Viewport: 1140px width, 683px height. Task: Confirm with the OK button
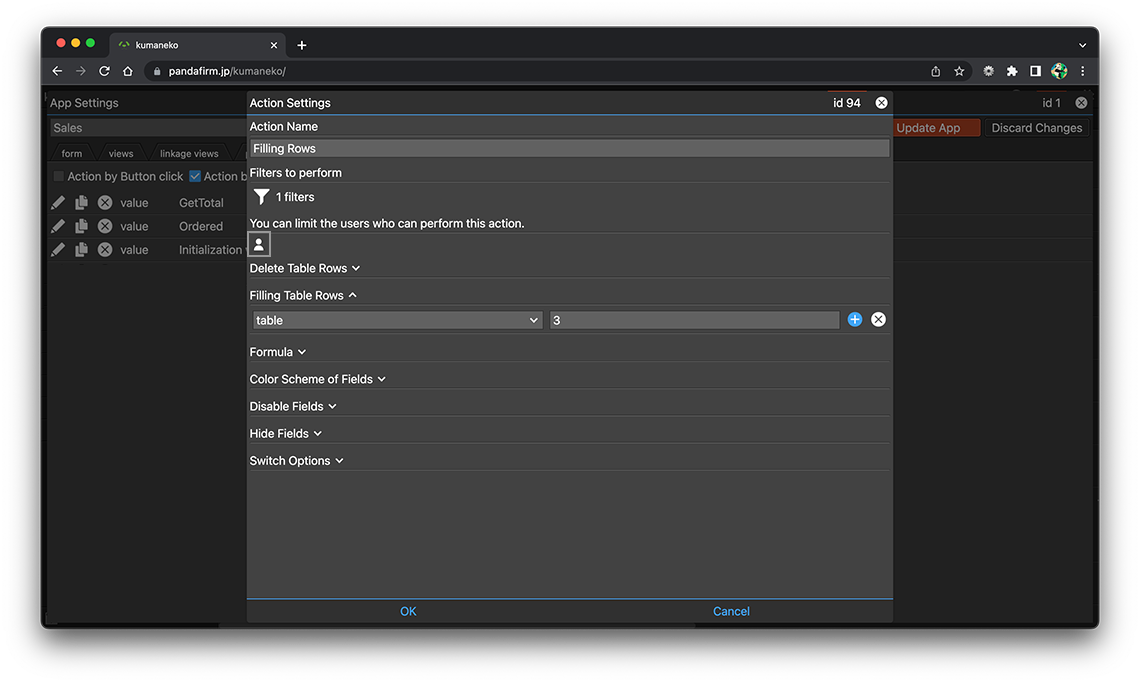pyautogui.click(x=408, y=611)
